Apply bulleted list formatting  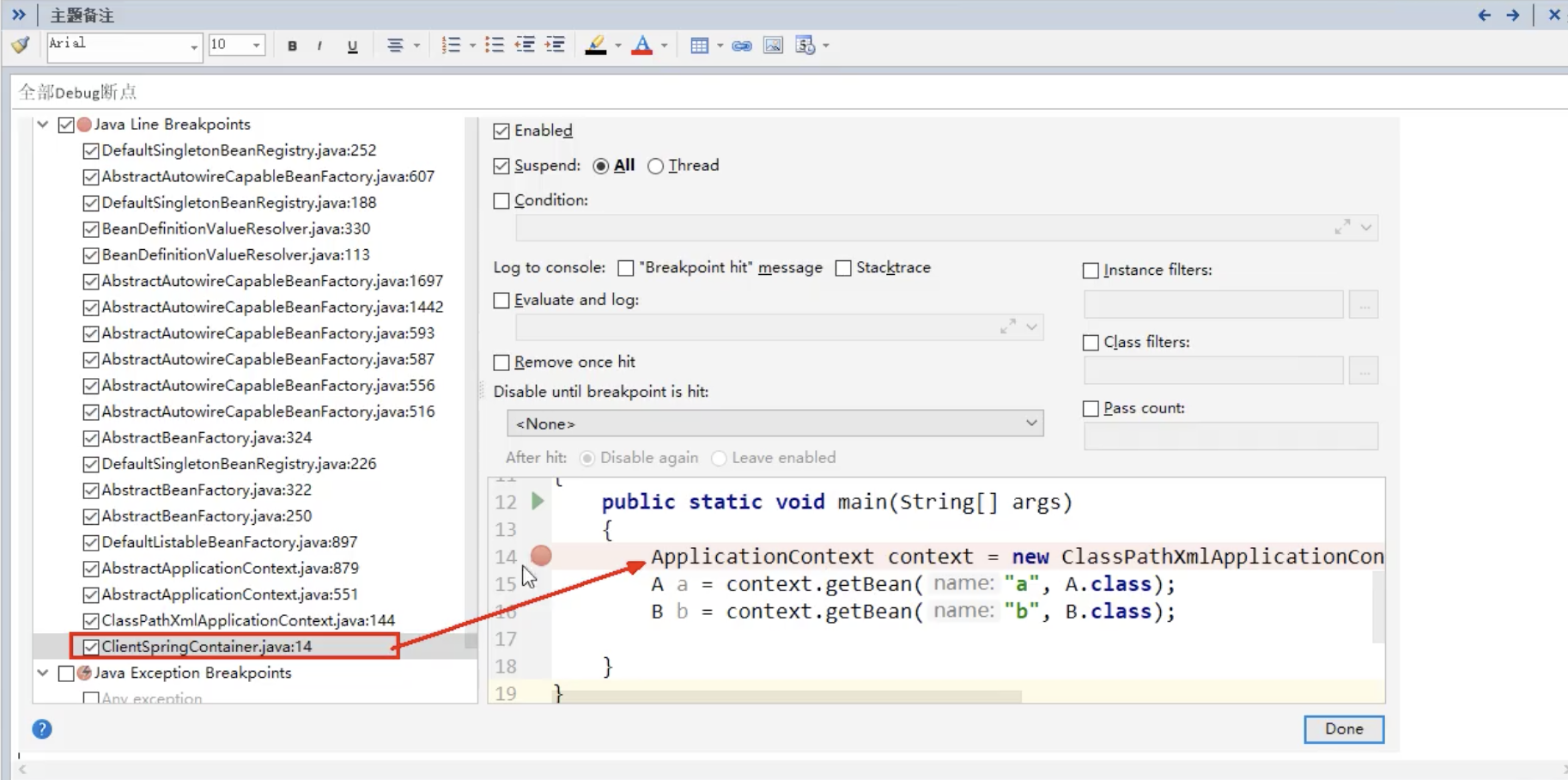[494, 46]
